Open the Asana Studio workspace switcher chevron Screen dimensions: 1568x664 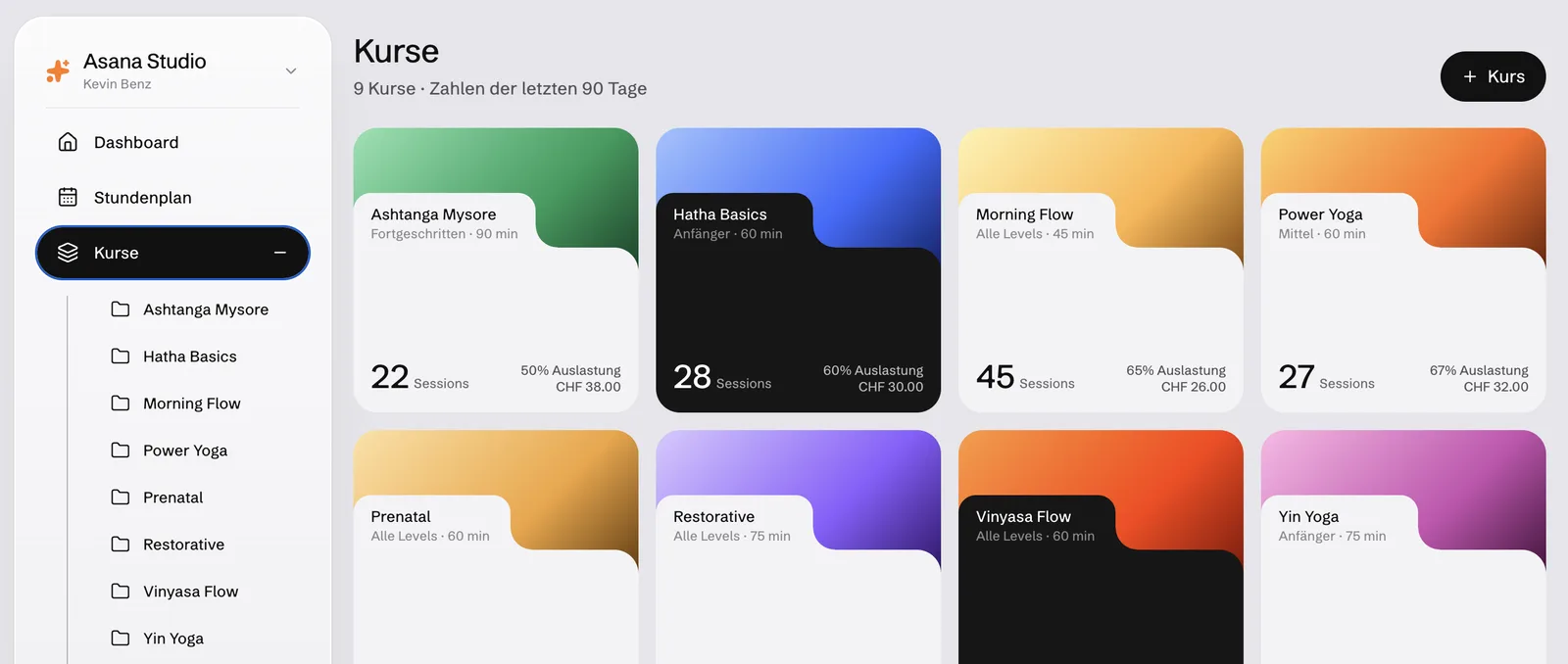pos(290,71)
